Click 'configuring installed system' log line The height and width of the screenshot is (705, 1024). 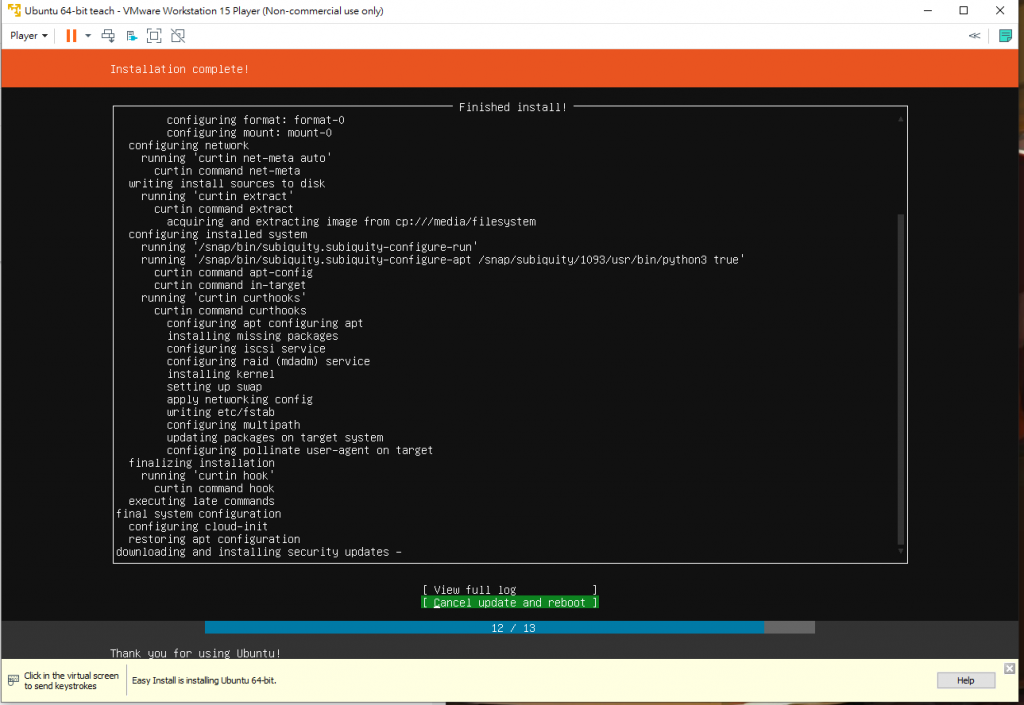pos(217,234)
